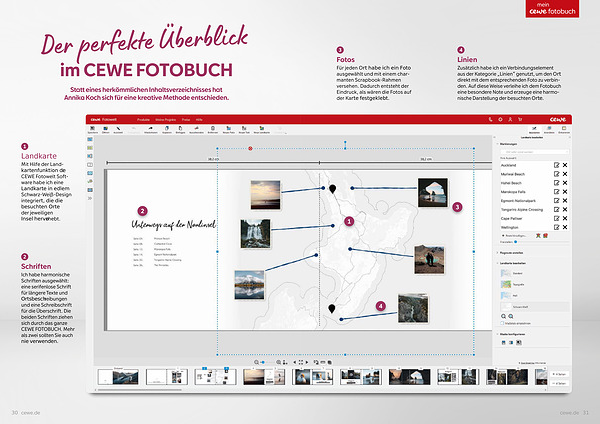Delete the Cape Palliser marker

point(565,218)
